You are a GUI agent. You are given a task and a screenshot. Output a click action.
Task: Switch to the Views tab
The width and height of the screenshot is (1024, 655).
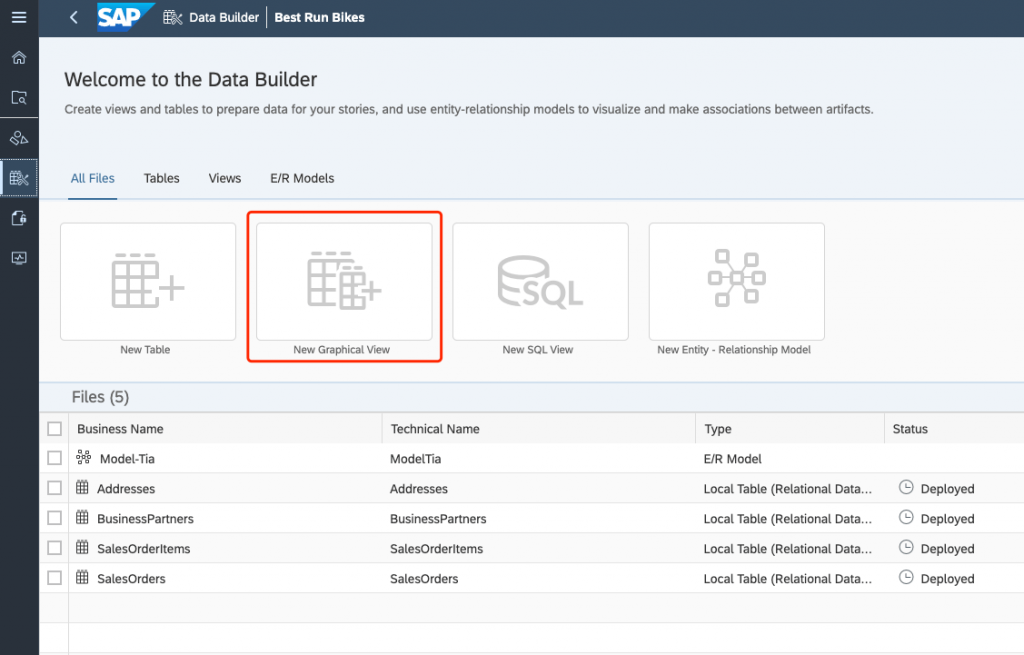pos(225,178)
